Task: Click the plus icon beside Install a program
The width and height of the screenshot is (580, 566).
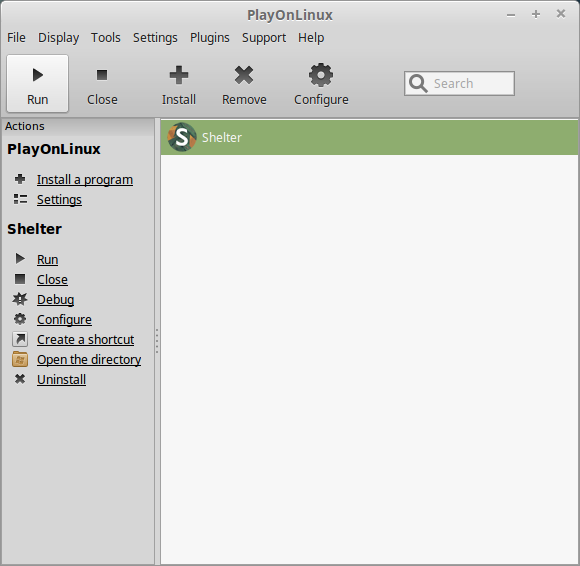Action: point(20,179)
